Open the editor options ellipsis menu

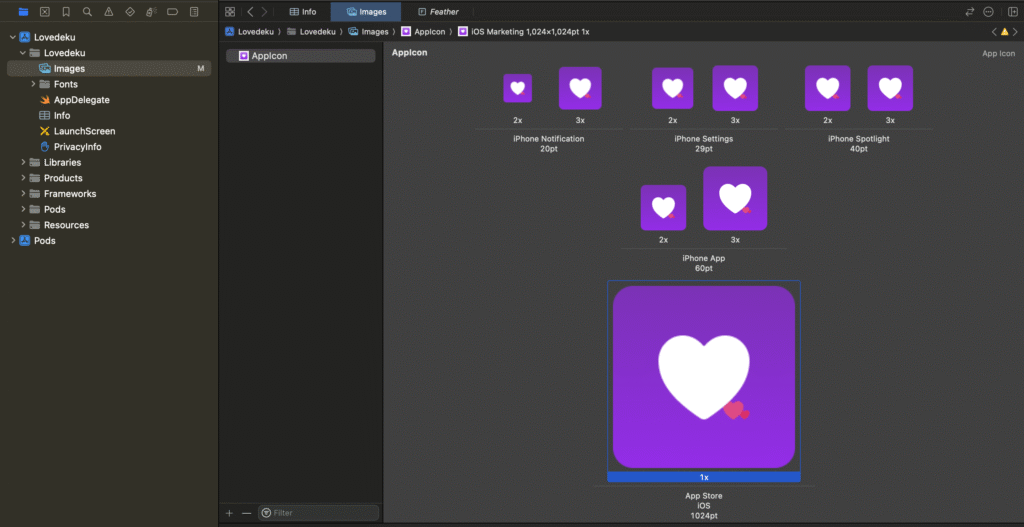click(x=989, y=12)
